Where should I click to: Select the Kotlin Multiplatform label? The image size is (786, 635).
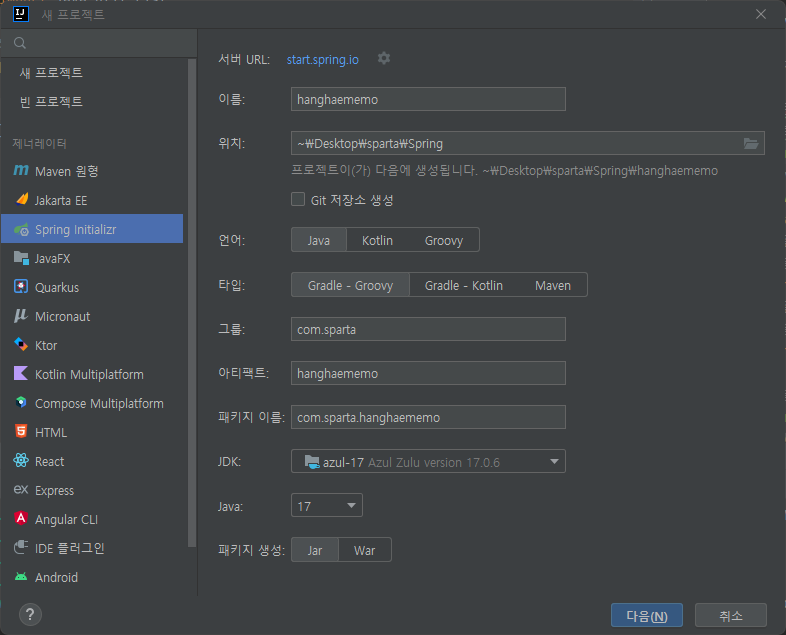(89, 374)
